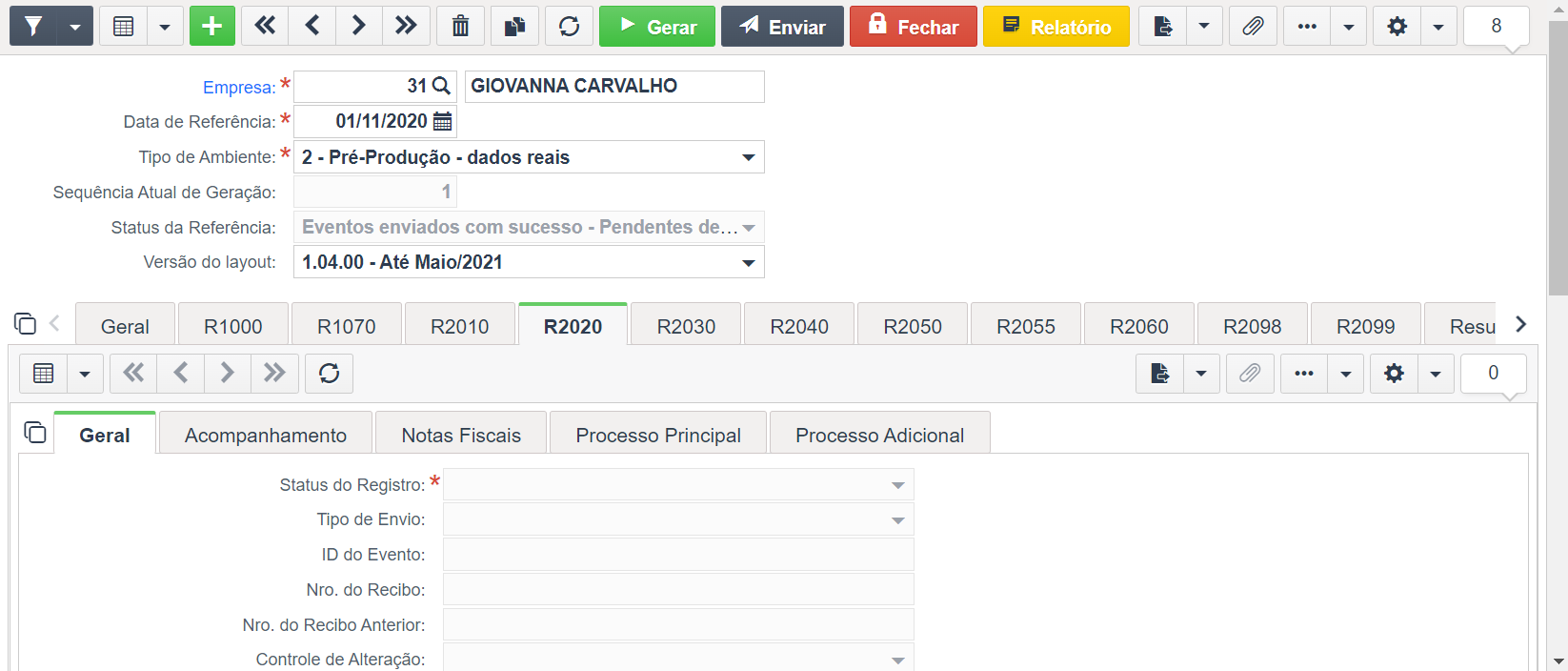This screenshot has height=671, width=1568.
Task: Click the ID do Evento input field
Action: point(678,555)
